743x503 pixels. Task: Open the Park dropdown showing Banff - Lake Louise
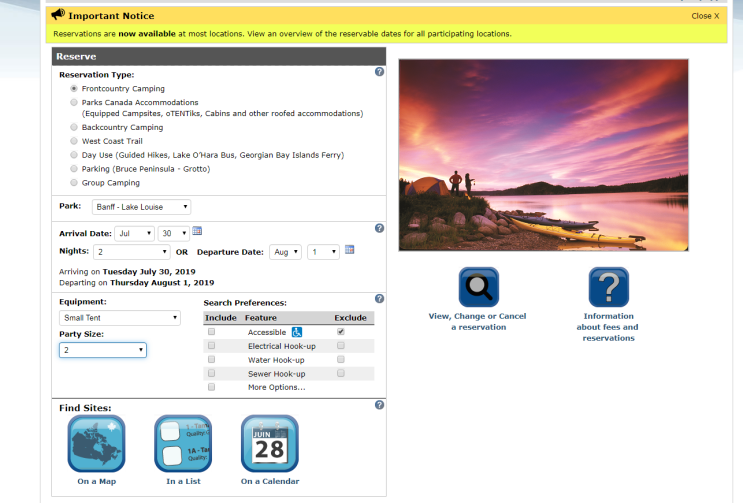coord(141,207)
